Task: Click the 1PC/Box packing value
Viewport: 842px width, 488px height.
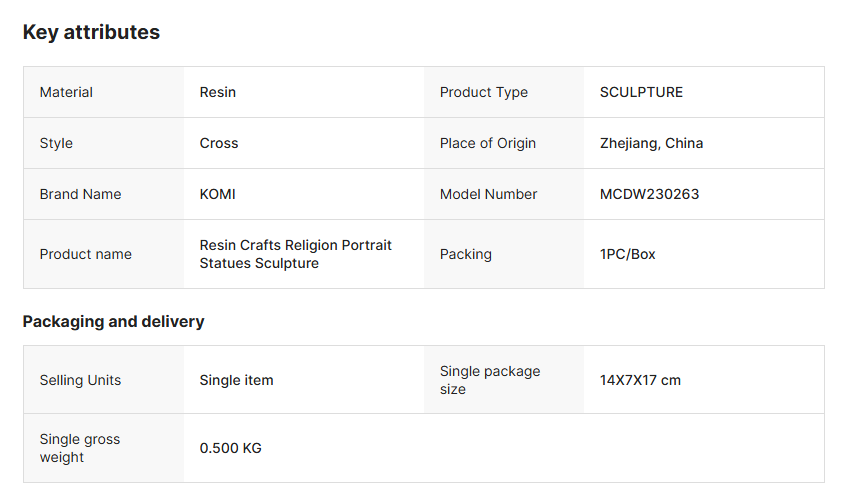Action: click(628, 254)
